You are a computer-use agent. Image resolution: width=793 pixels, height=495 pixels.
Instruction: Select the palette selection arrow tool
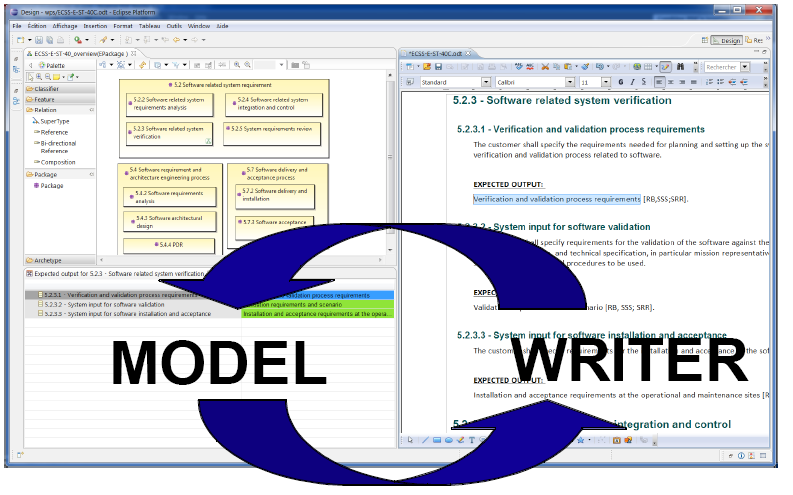pos(31,77)
